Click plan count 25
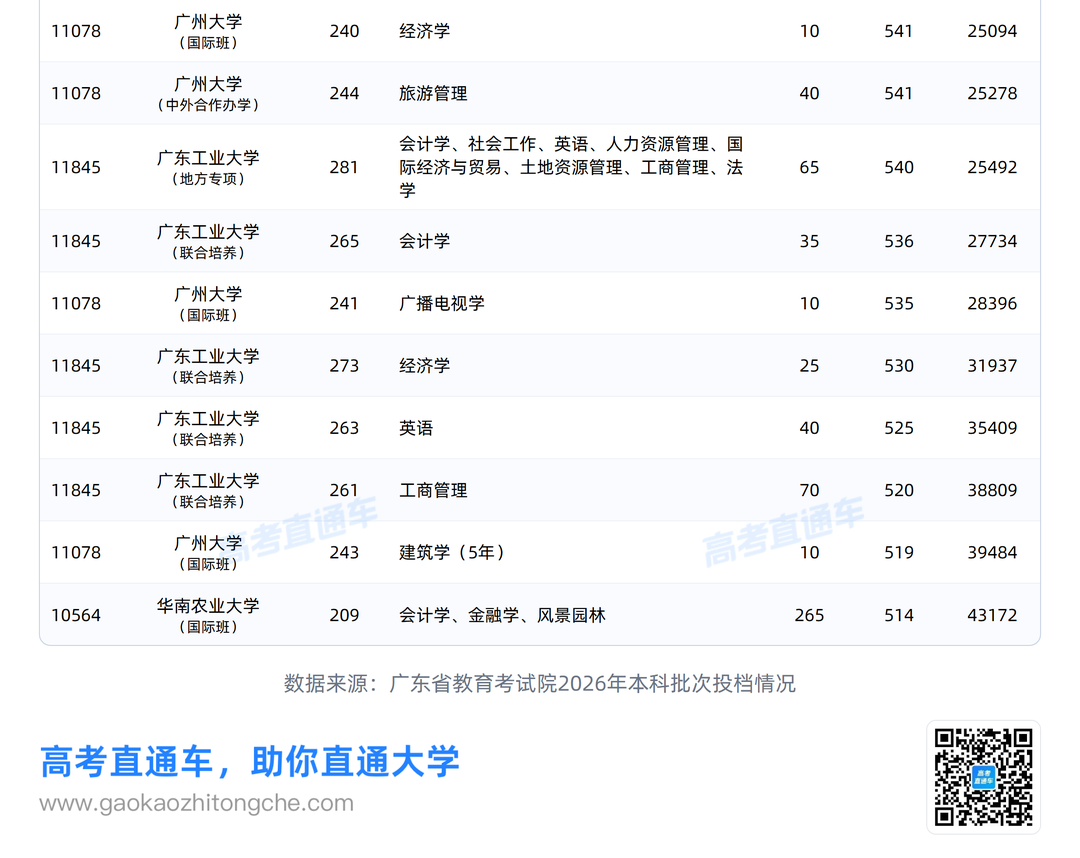 (x=809, y=366)
